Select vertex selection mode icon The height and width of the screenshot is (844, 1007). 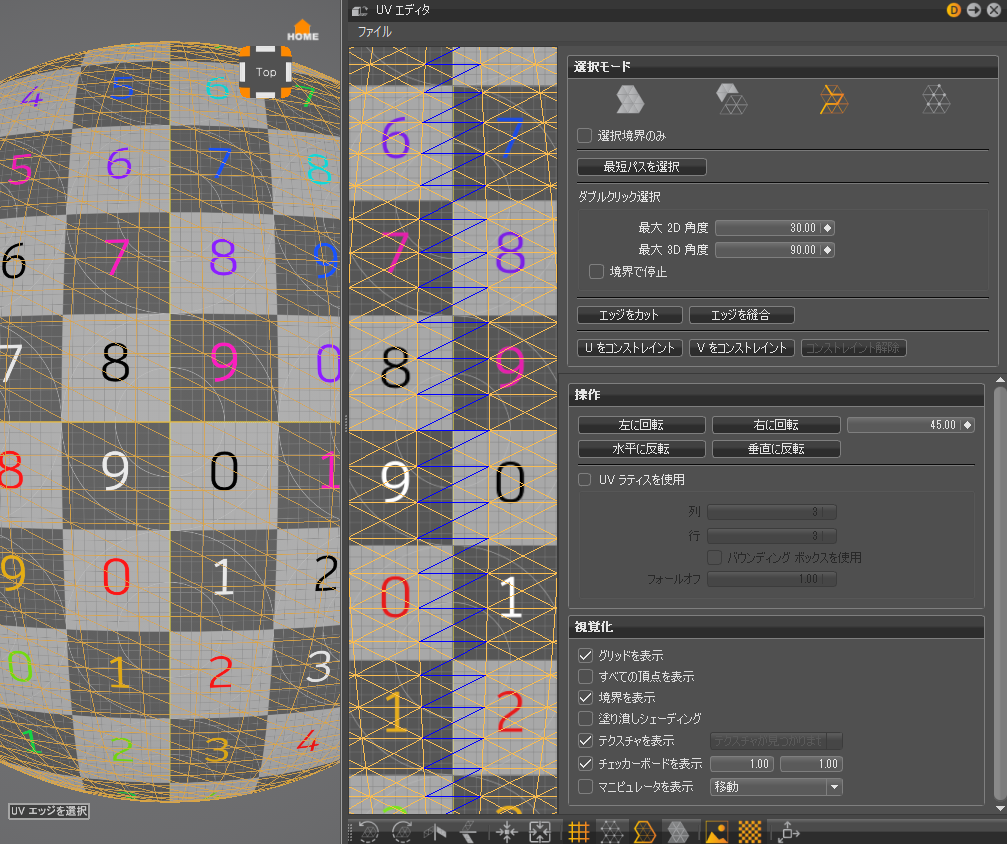point(936,100)
